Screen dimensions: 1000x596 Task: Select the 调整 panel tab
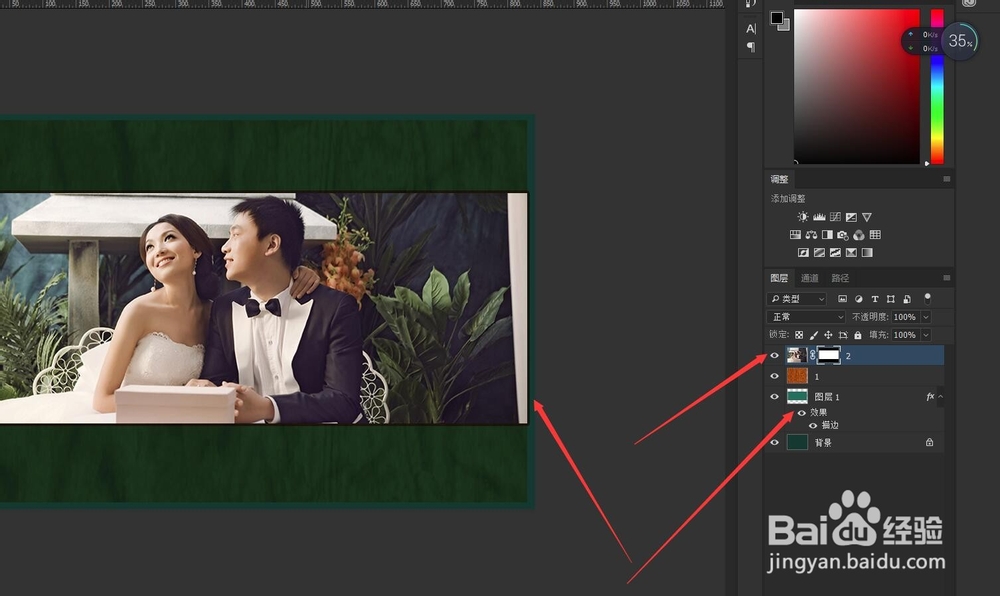pyautogui.click(x=779, y=179)
